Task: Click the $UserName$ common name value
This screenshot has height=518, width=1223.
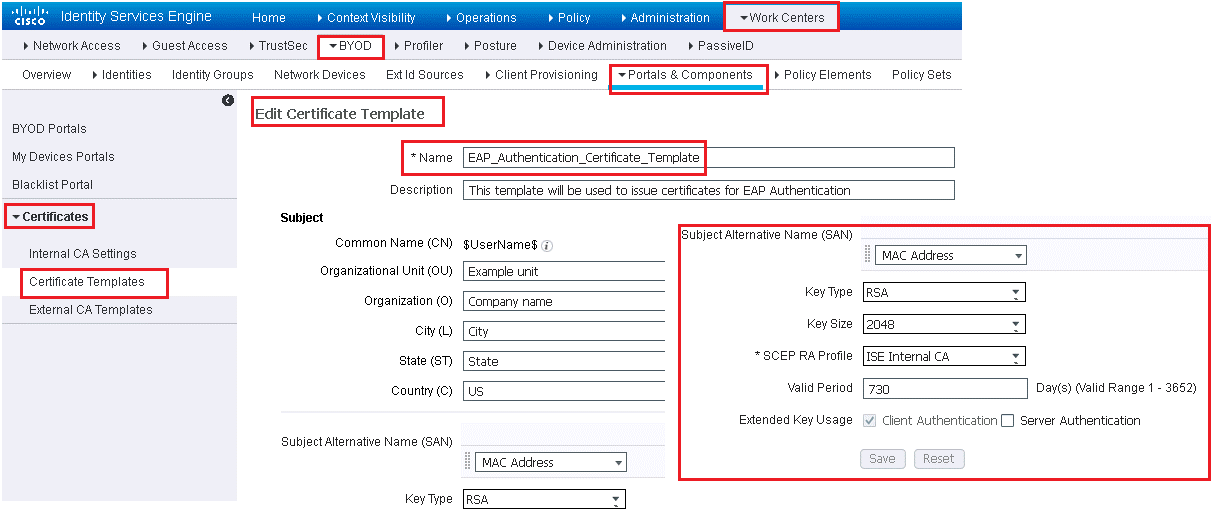Action: 501,244
